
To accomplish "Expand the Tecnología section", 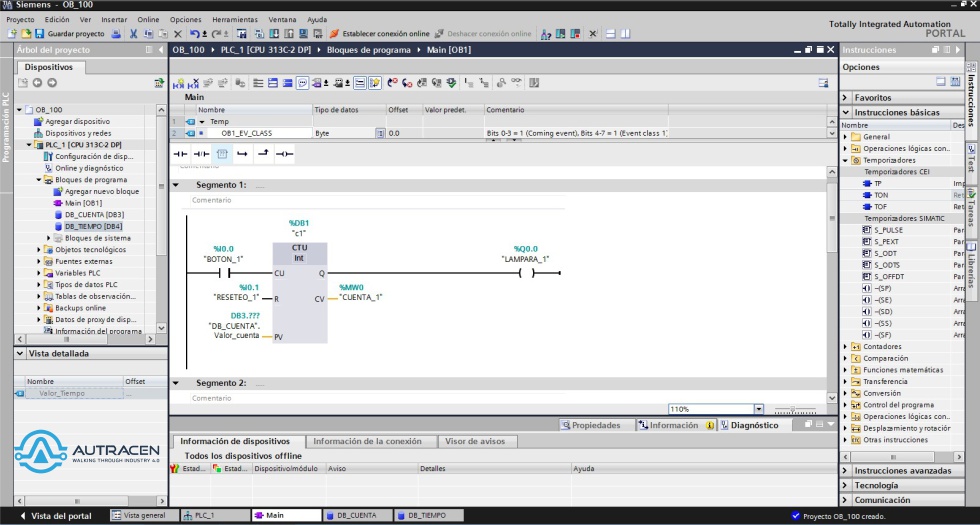I will (x=846, y=485).
